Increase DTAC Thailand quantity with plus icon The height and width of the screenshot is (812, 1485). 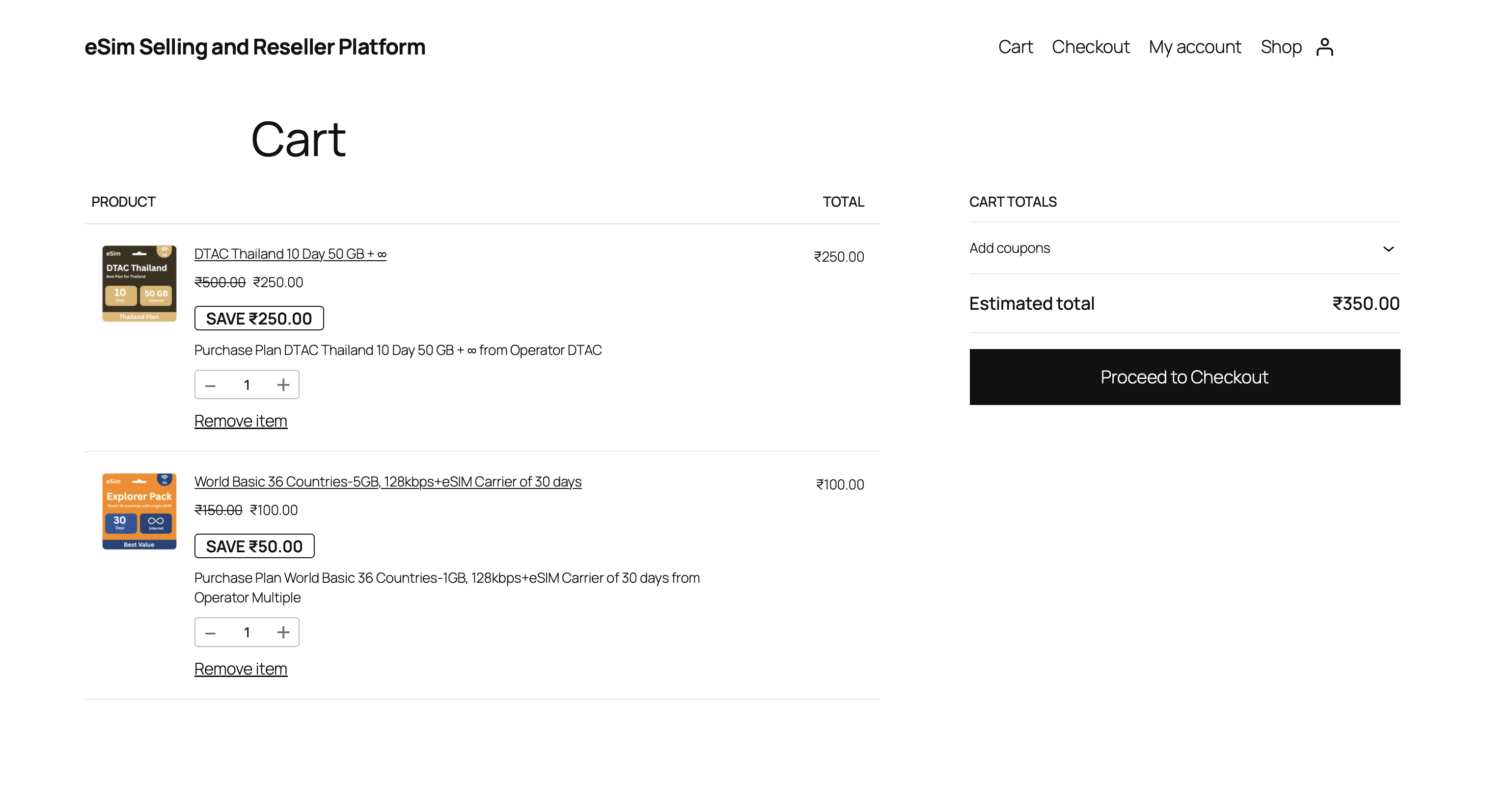(x=283, y=384)
